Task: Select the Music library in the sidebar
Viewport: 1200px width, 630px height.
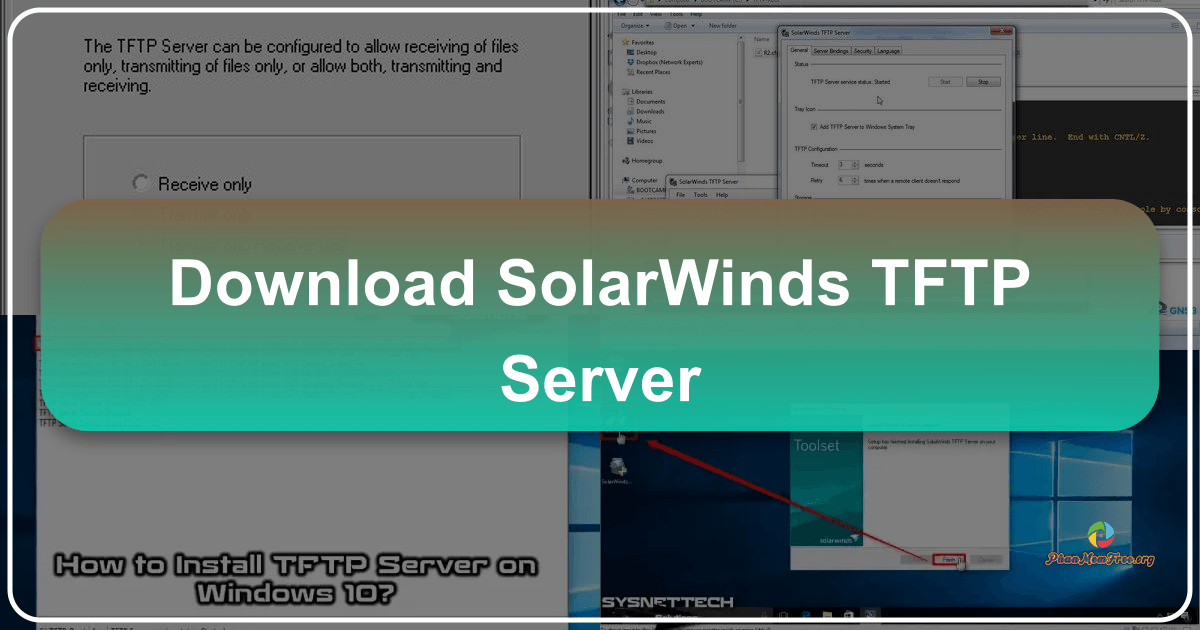Action: pos(644,121)
